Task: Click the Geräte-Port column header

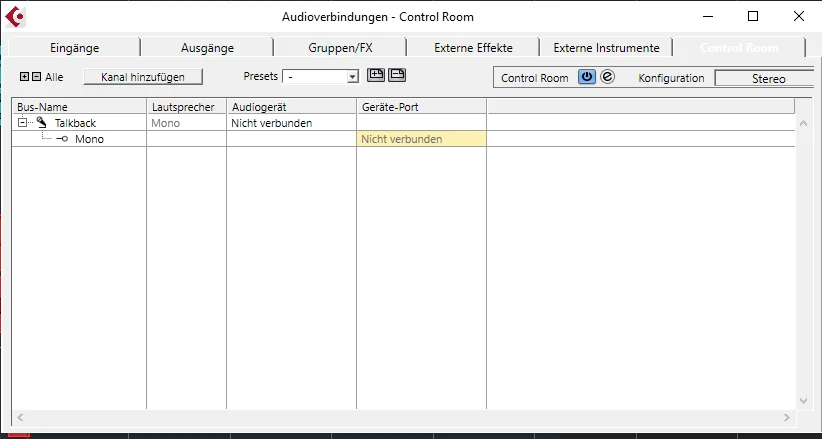Action: pyautogui.click(x=421, y=107)
